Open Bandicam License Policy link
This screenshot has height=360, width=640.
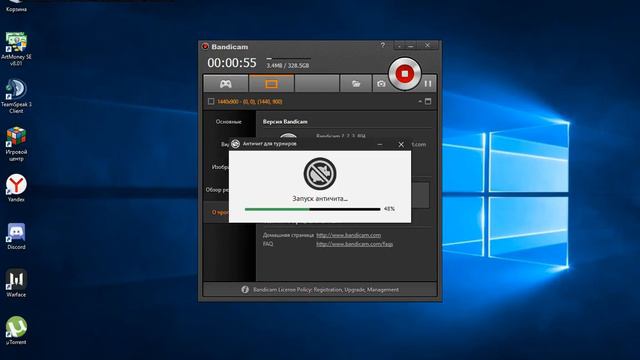[326, 290]
